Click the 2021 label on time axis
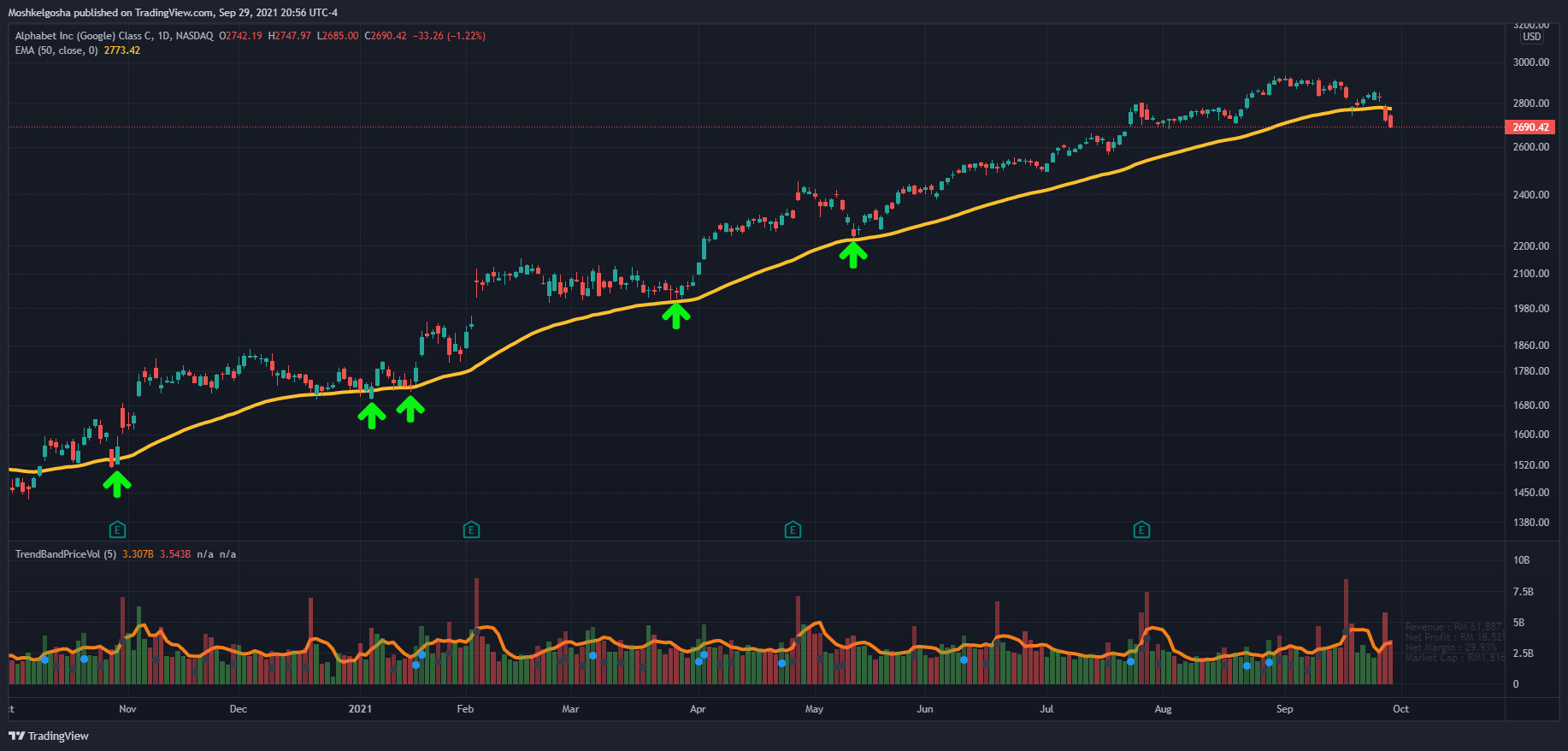 click(x=360, y=709)
